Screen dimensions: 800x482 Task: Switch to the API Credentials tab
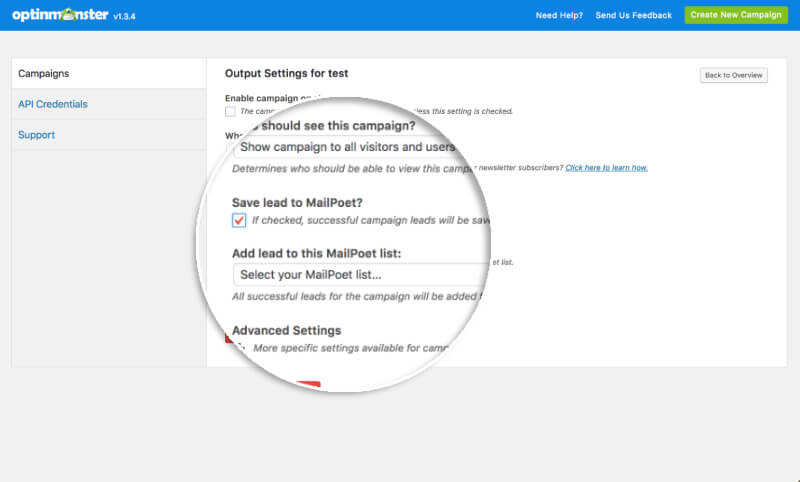point(109,104)
